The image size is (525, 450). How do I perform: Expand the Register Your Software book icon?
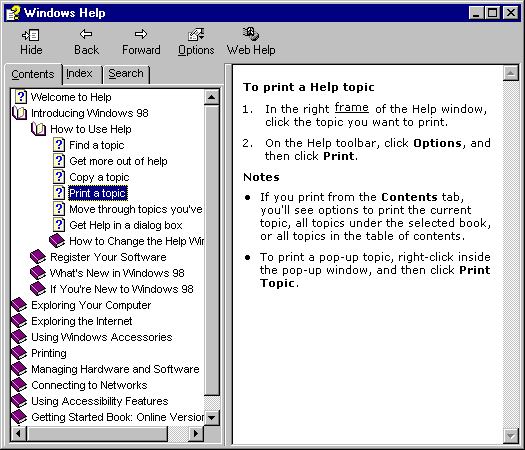pyautogui.click(x=38, y=257)
